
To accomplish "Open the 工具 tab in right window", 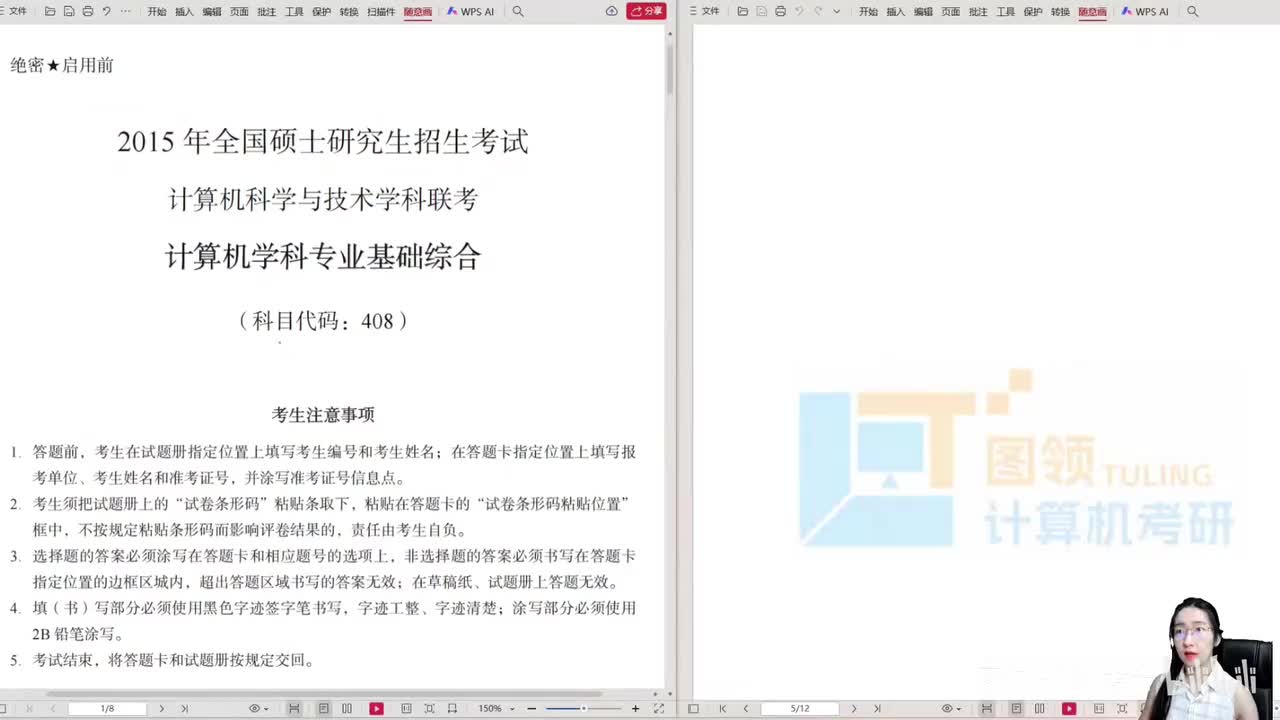I will pos(1005,12).
